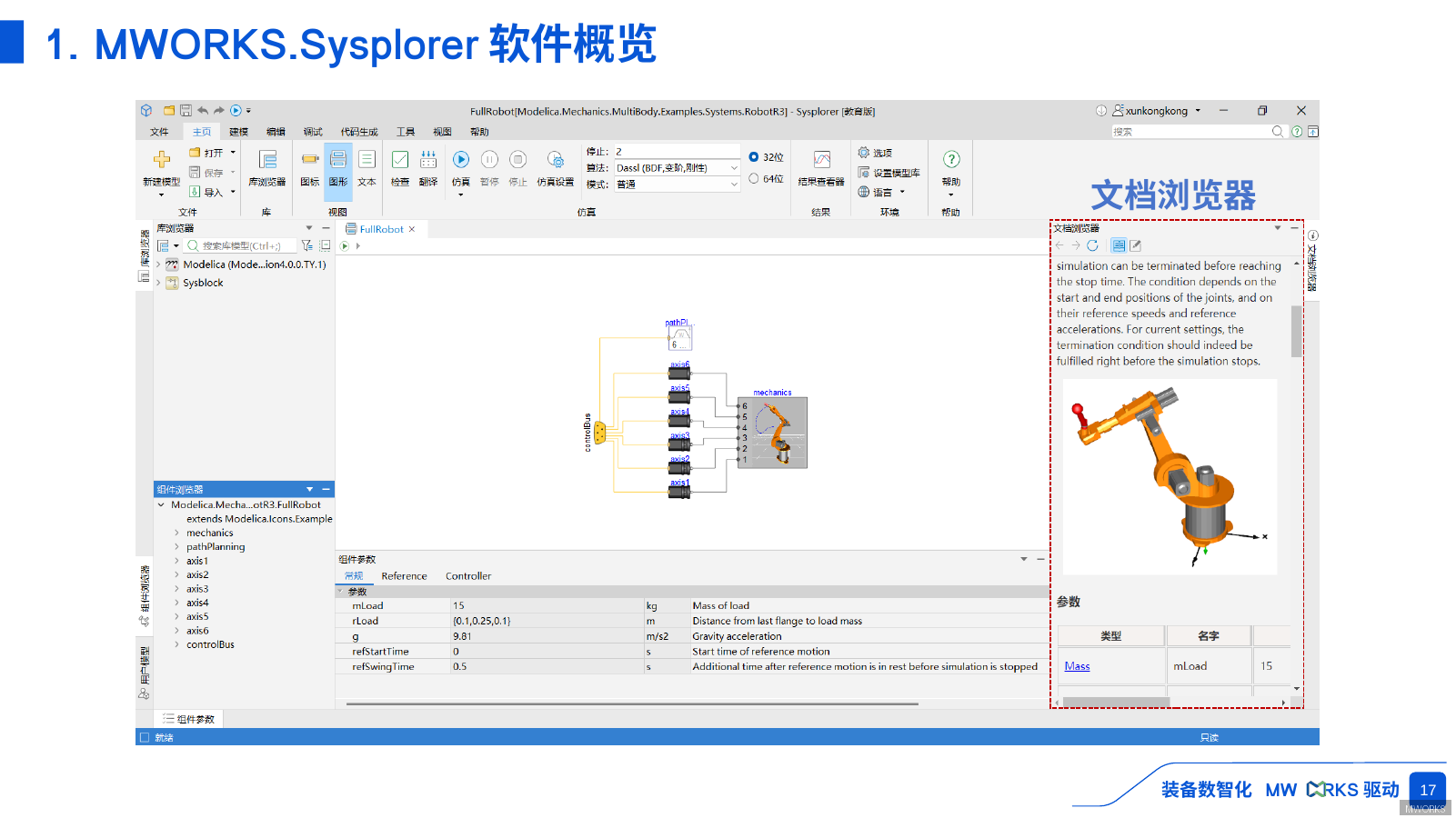This screenshot has width=1456, height=818.
Task: Refresh the document browser page
Action: tap(1092, 245)
